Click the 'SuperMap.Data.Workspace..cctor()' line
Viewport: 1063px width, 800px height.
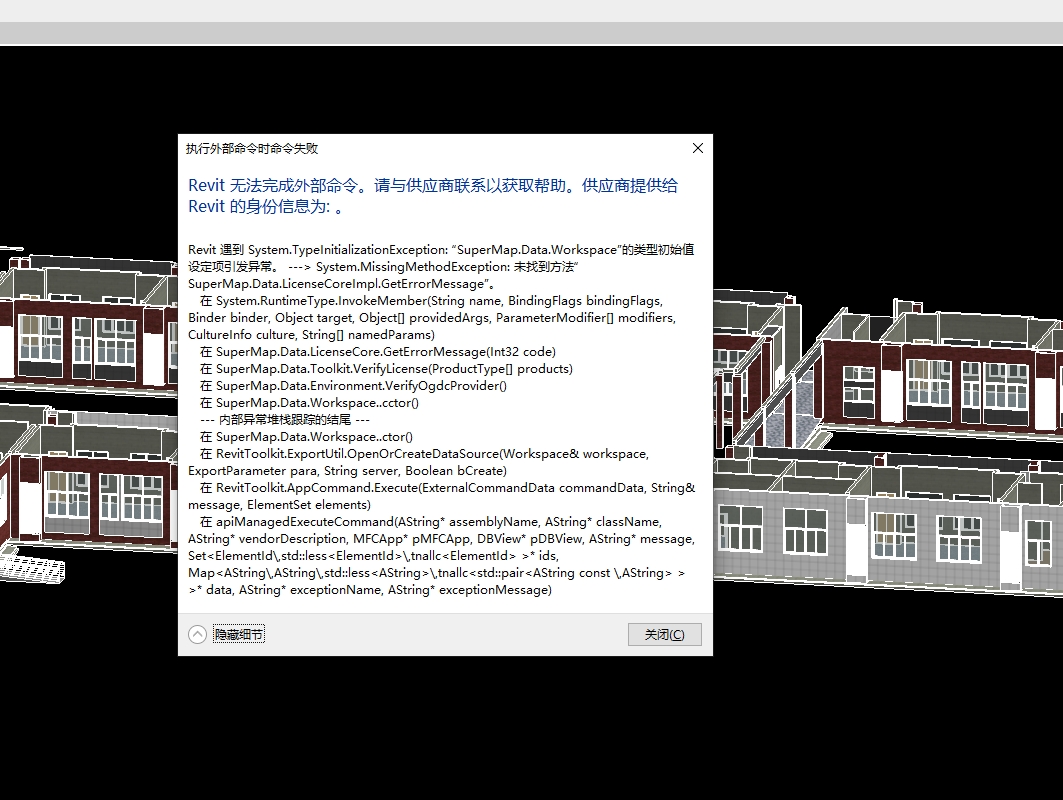[x=309, y=403]
